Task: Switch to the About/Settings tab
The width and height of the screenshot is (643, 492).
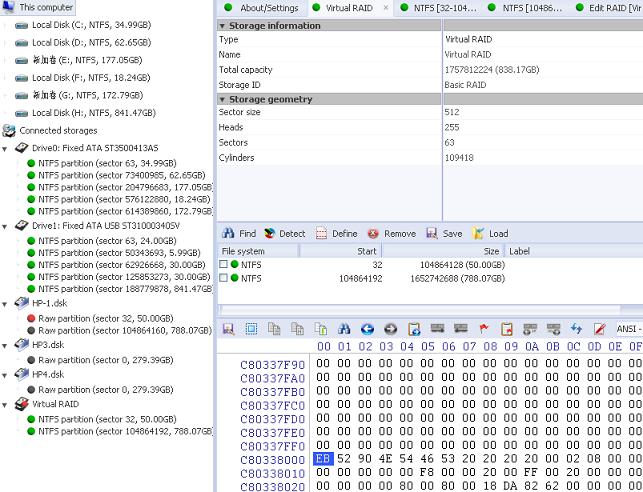Action: pos(262,8)
